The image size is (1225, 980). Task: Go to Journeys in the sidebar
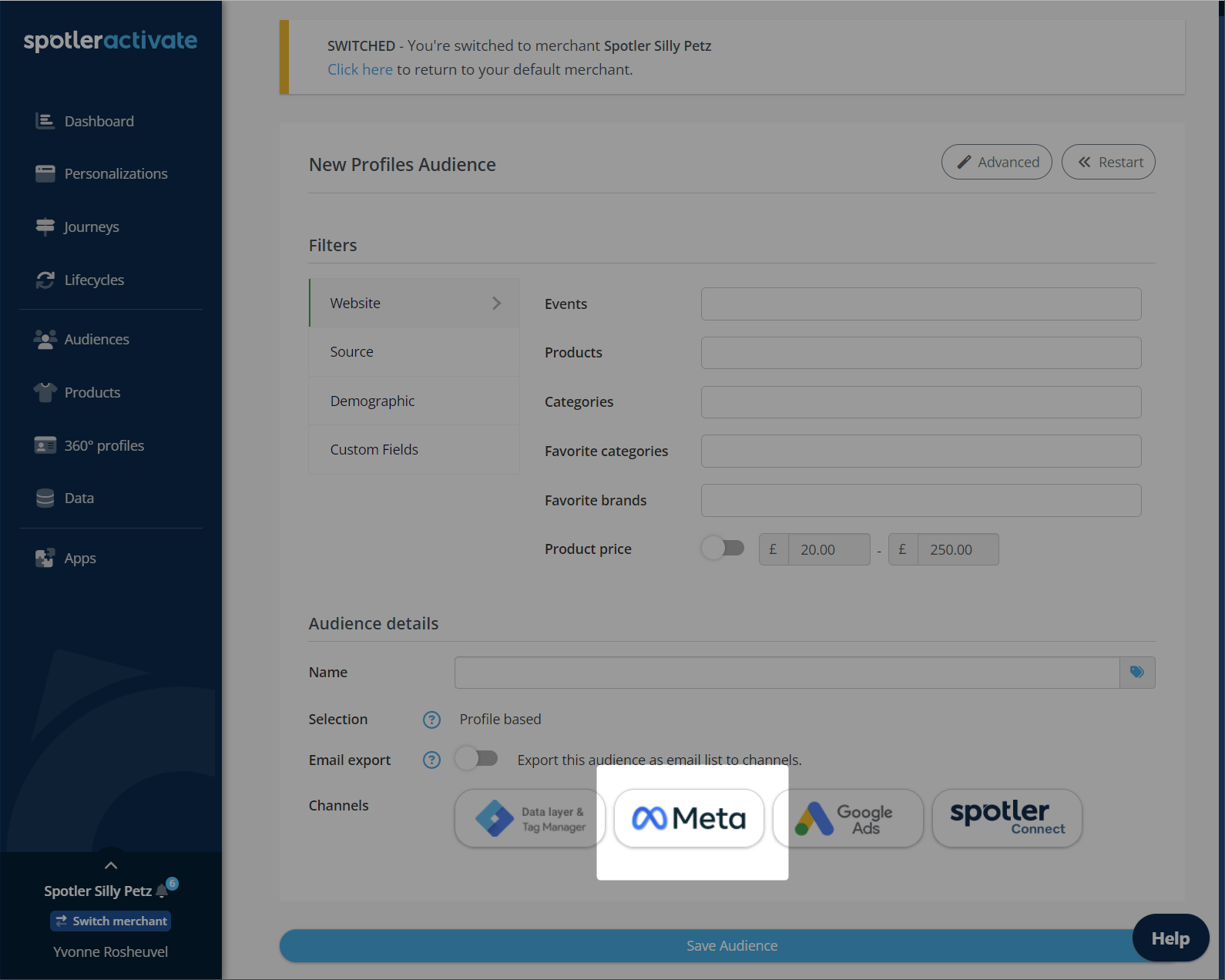click(92, 227)
